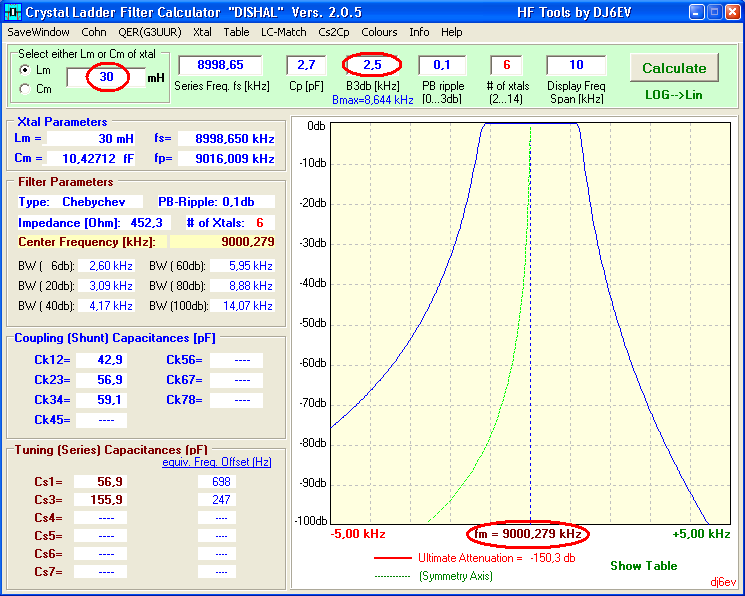Click the Cp [pF] input field
This screenshot has height=596, width=745.
[x=306, y=65]
